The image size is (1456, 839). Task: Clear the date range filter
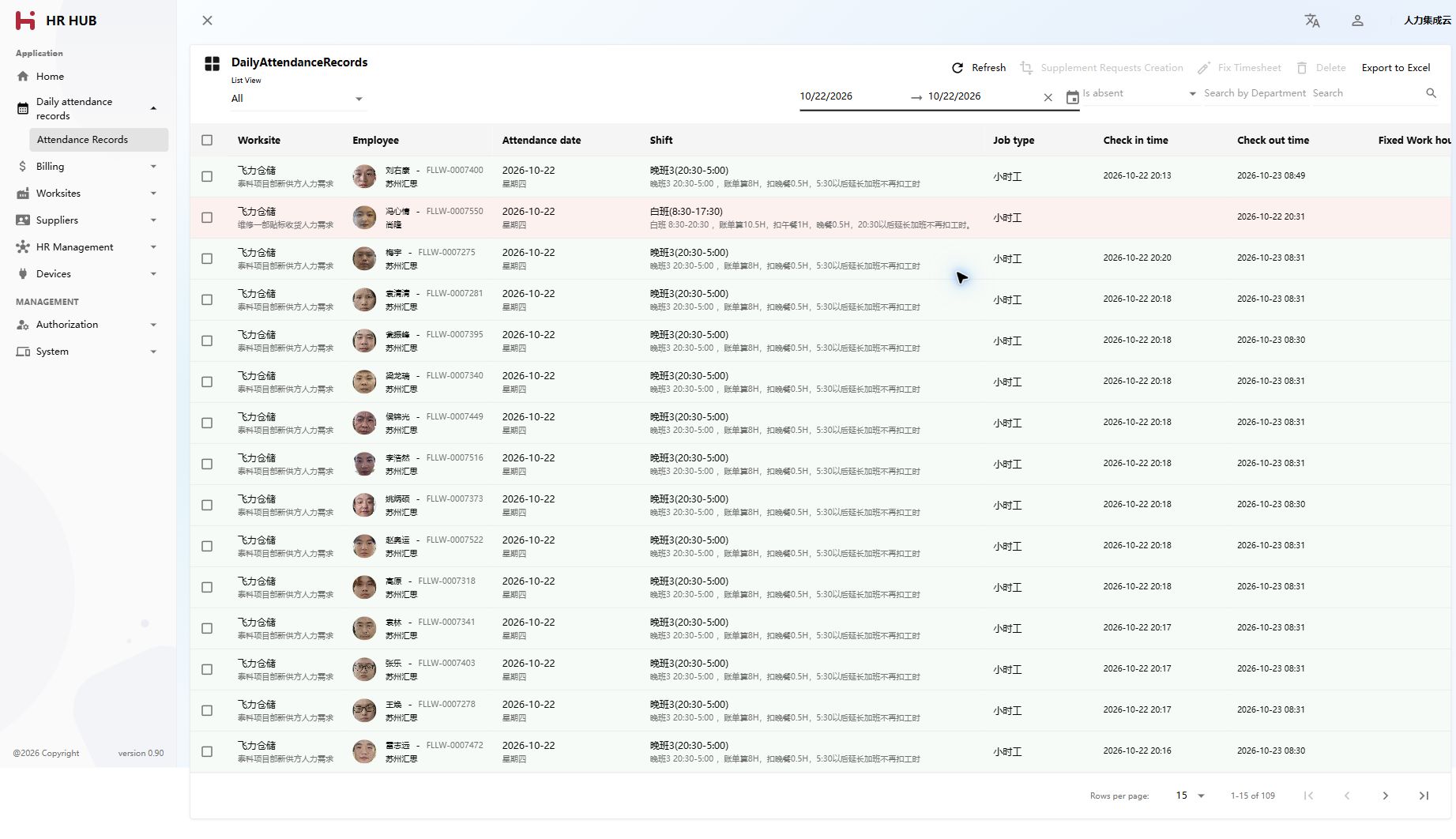click(1048, 97)
